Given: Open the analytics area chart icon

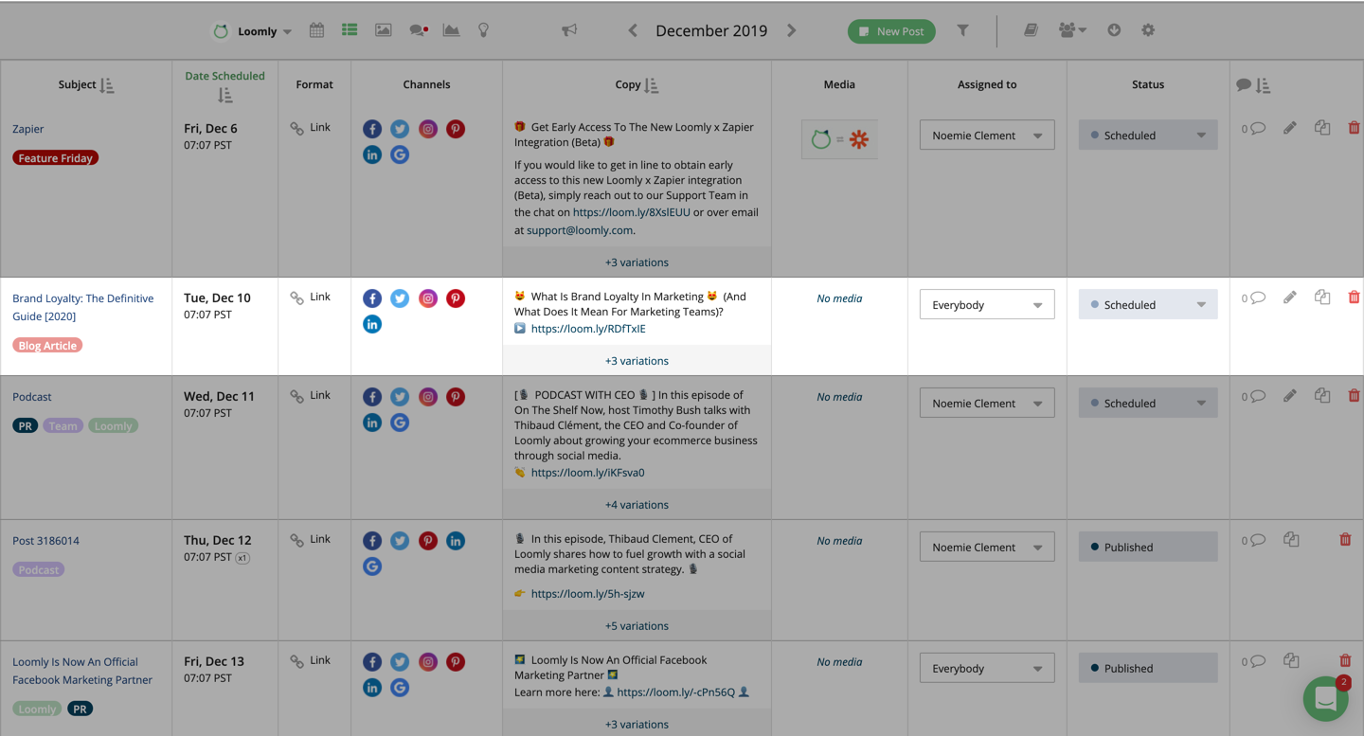Looking at the screenshot, I should [451, 30].
